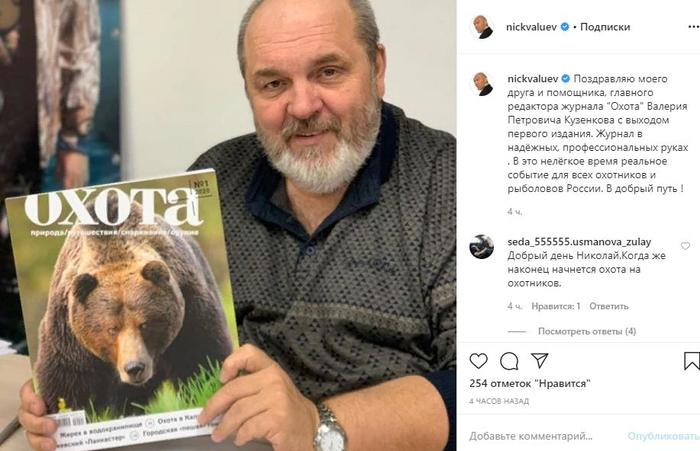The width and height of the screenshot is (700, 451).
Task: Share post via paper plane icon
Action: coord(539,360)
